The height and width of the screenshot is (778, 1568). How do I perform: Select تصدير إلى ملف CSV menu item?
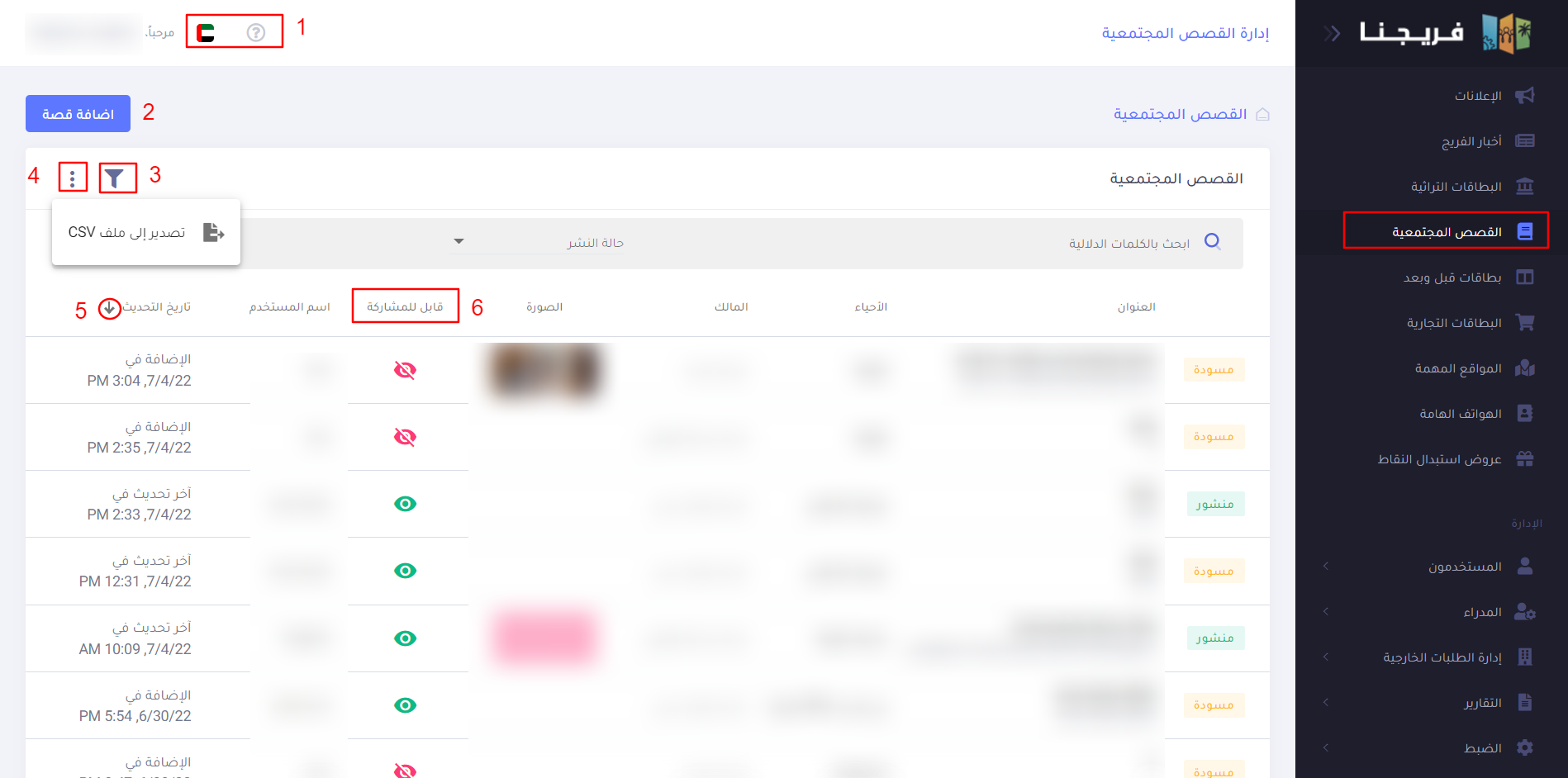(145, 233)
